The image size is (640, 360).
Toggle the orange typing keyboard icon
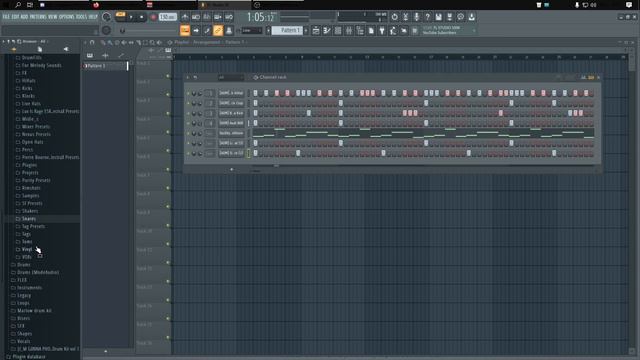(x=185, y=31)
